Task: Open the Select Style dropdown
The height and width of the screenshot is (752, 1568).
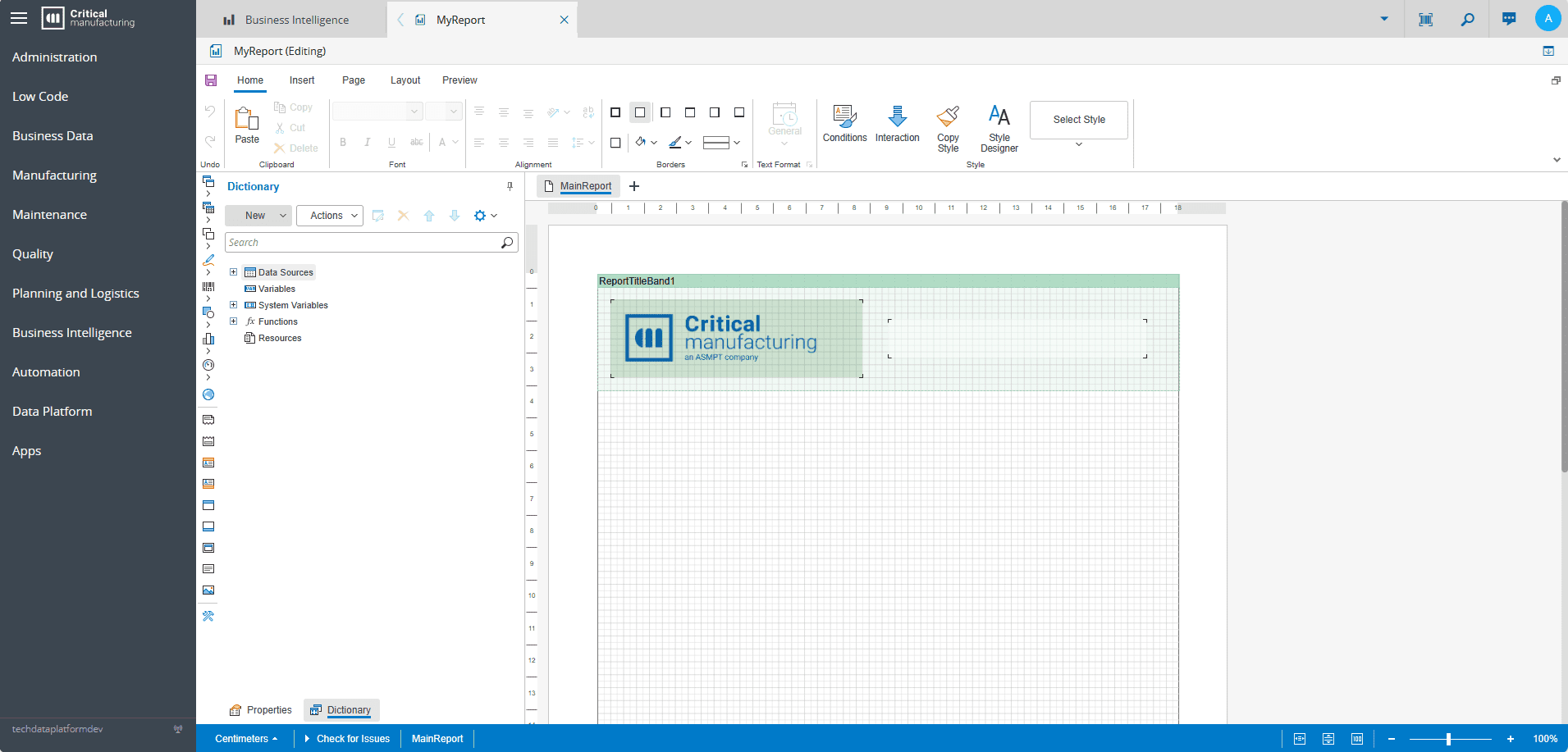Action: (x=1078, y=125)
